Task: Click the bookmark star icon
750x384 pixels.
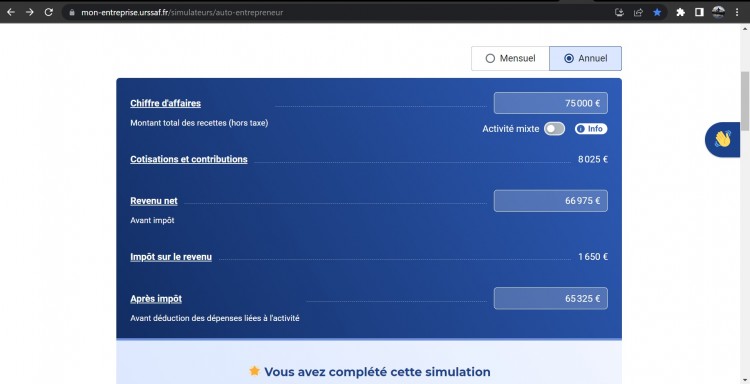Action: pos(657,12)
